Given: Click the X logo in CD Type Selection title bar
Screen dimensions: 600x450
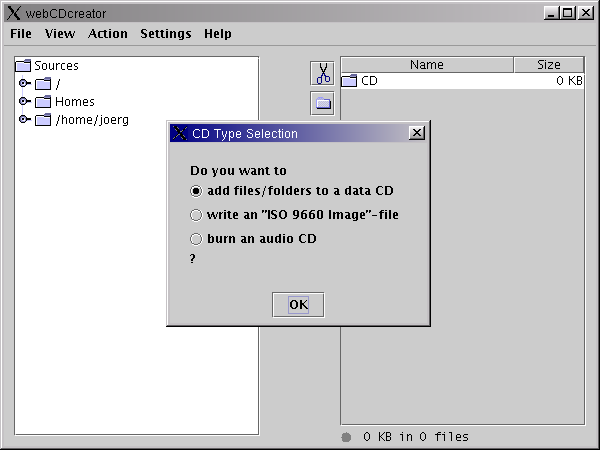Looking at the screenshot, I should click(179, 133).
